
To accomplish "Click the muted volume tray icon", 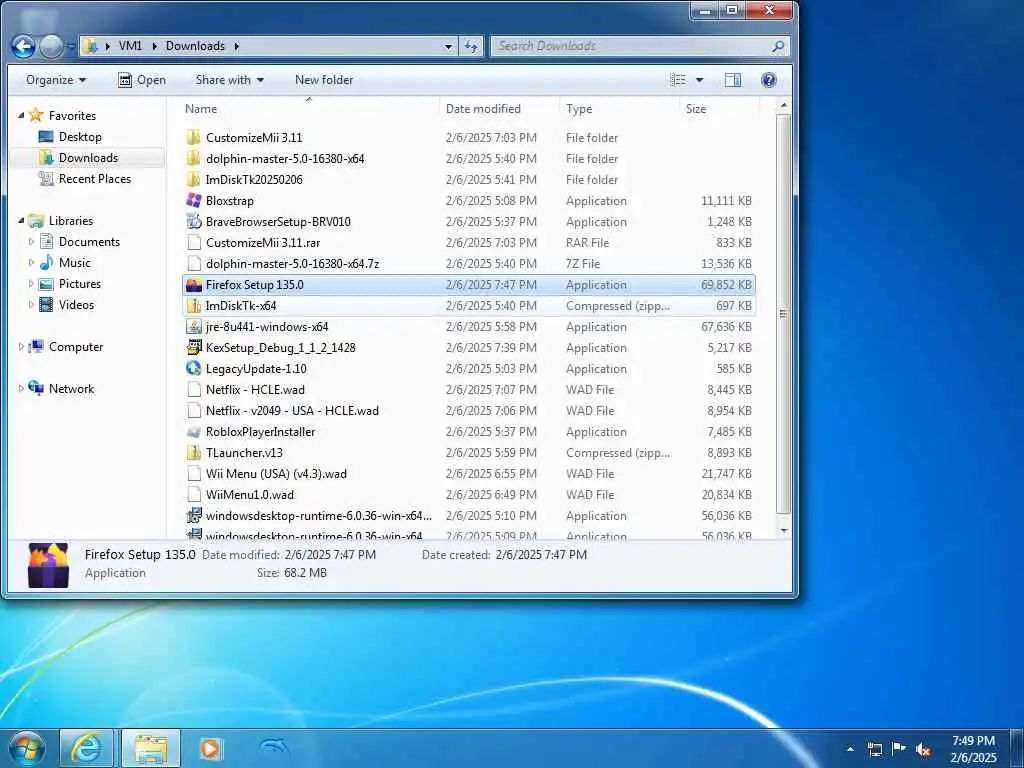I will [923, 750].
